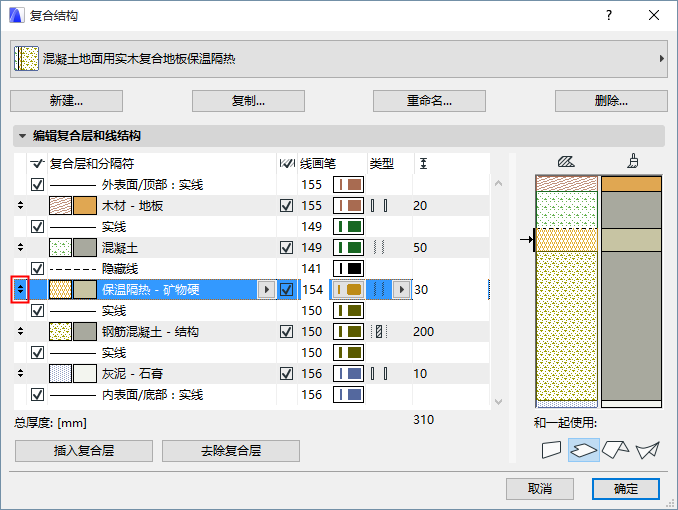Viewport: 678px width, 510px height.
Task: Select thickness value 20 of 木材 - 地板
Action: (420, 205)
